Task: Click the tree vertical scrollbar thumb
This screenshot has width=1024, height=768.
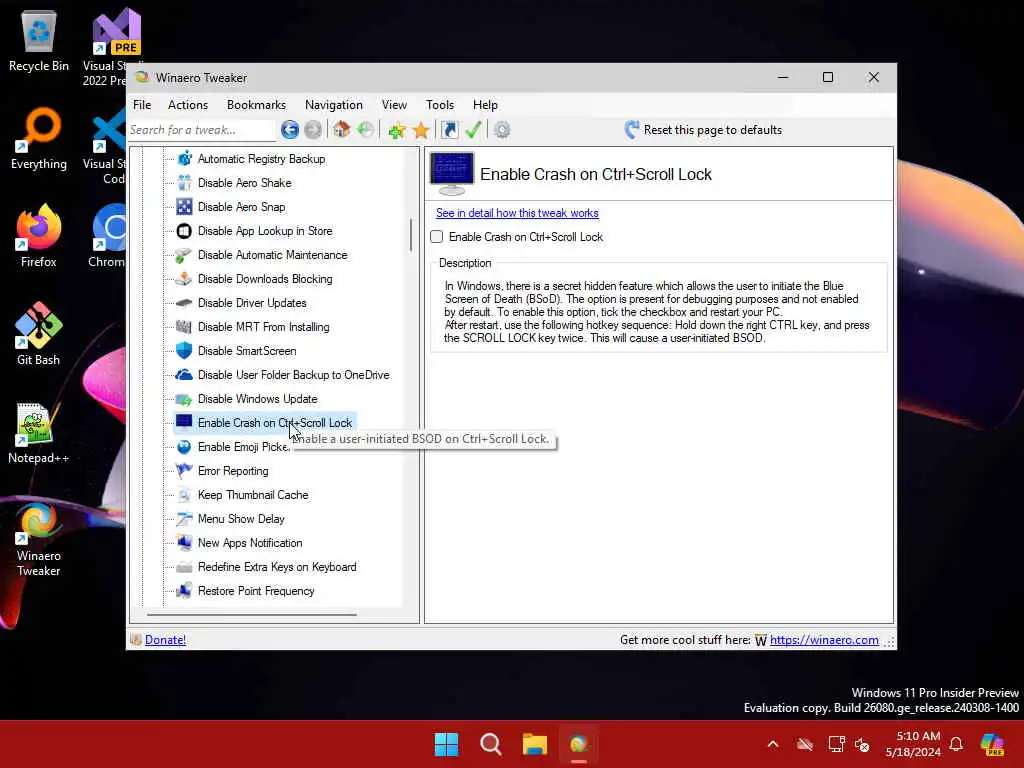Action: point(411,234)
